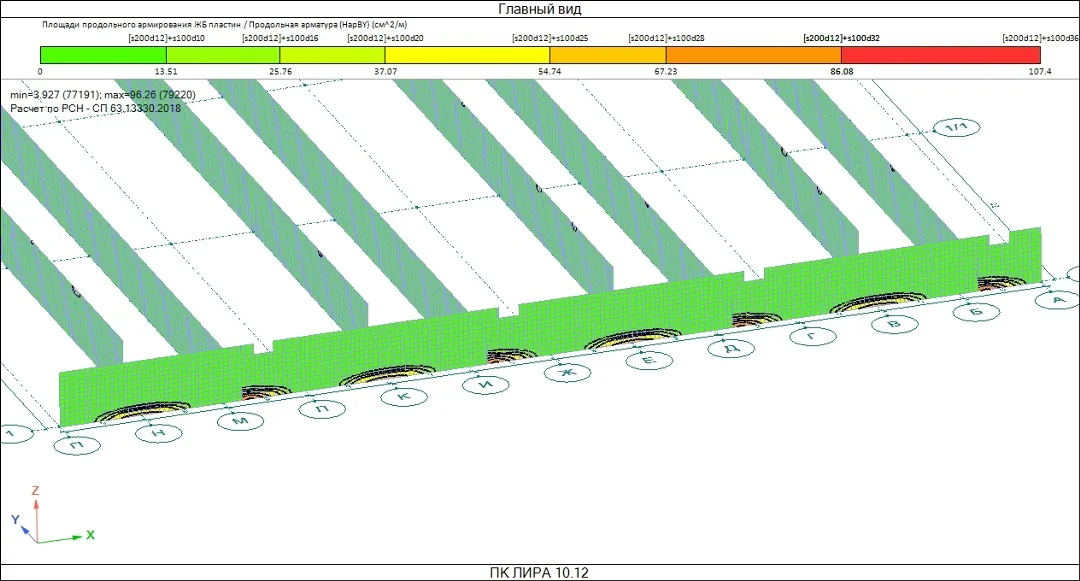Select the reinforcement label [s200d12]+s100d16
The height and width of the screenshot is (581, 1080).
(280, 39)
